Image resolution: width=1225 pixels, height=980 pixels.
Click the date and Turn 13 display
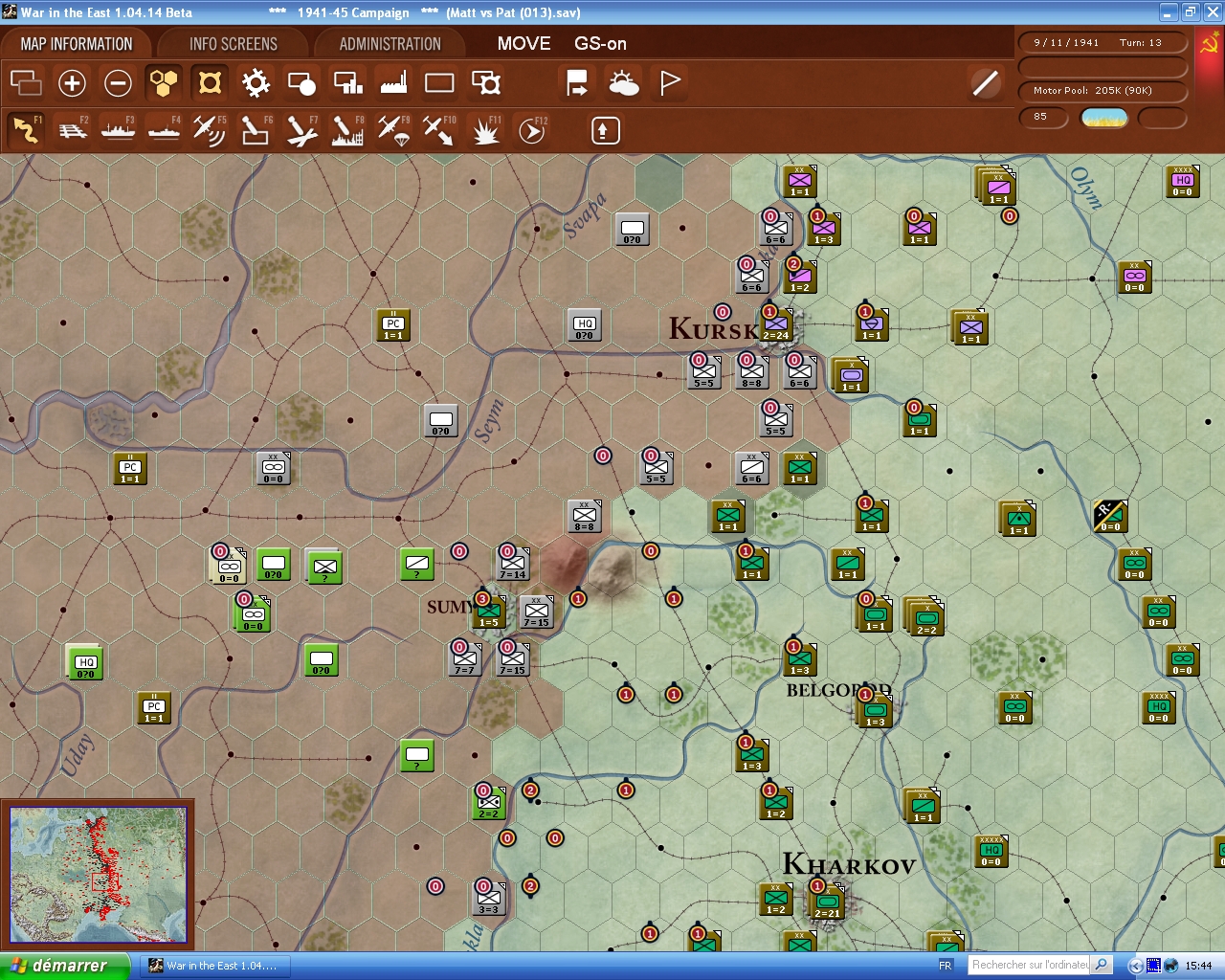[x=1102, y=43]
